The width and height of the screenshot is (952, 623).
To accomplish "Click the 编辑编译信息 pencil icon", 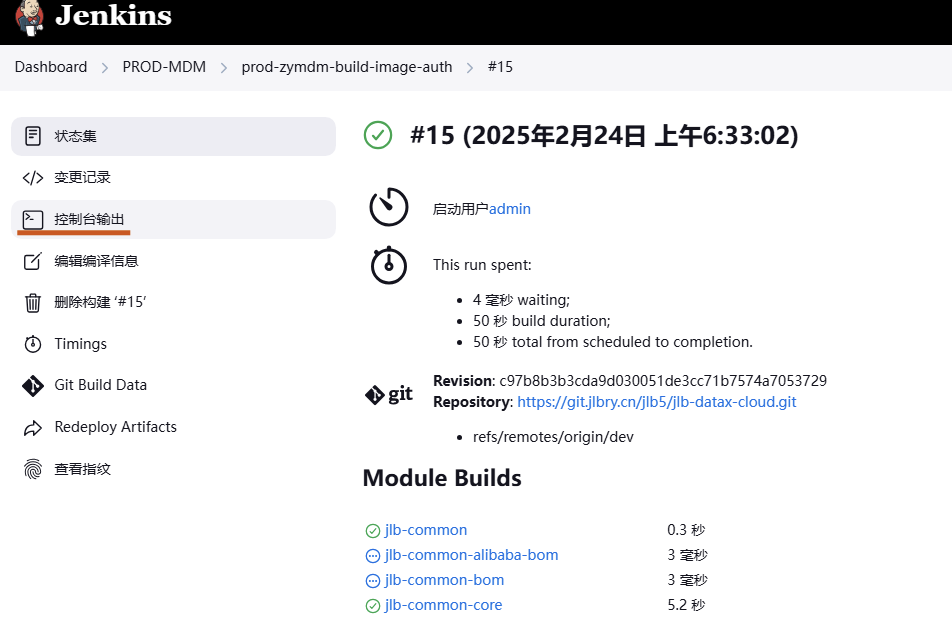I will click(33, 261).
